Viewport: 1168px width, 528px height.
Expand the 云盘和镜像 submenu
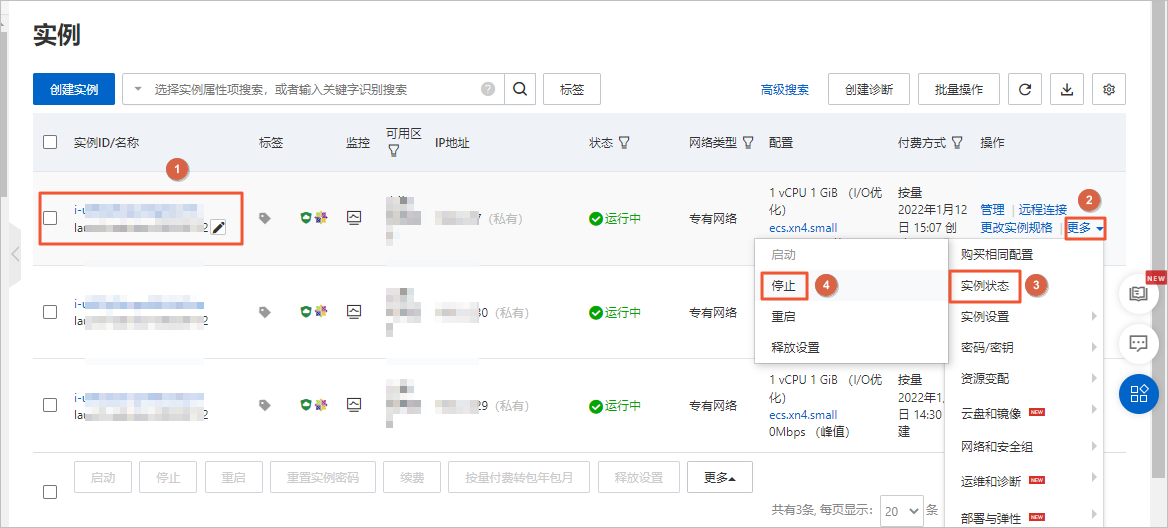click(1023, 412)
